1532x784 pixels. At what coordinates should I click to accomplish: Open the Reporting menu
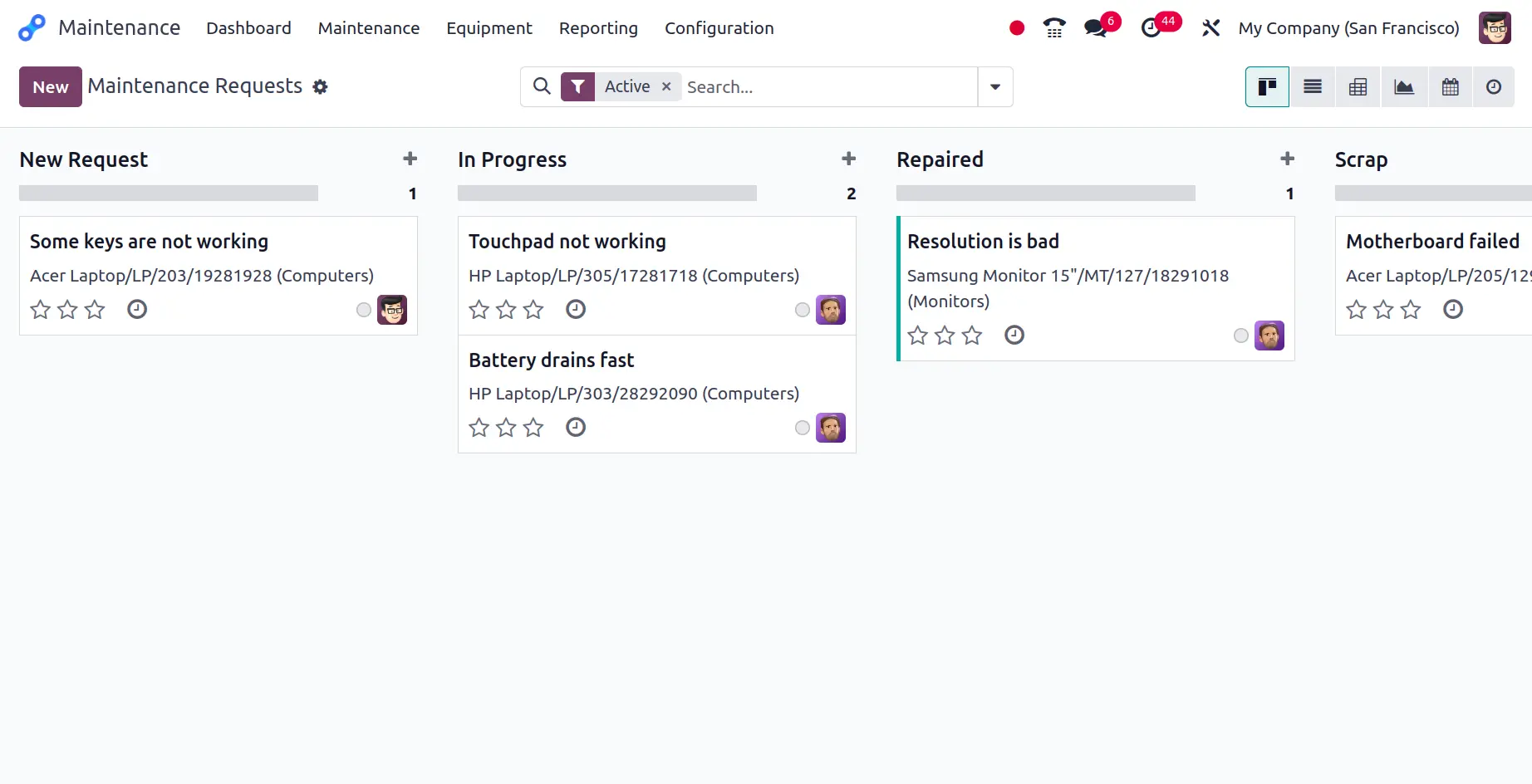tap(598, 28)
